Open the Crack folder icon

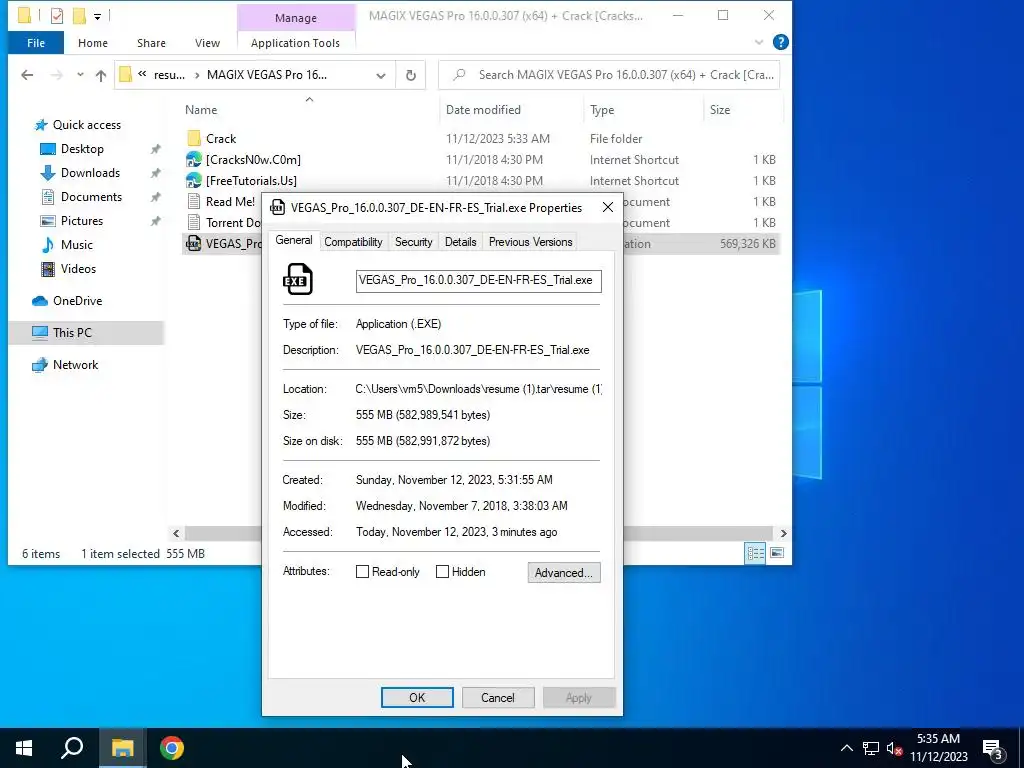(194, 138)
